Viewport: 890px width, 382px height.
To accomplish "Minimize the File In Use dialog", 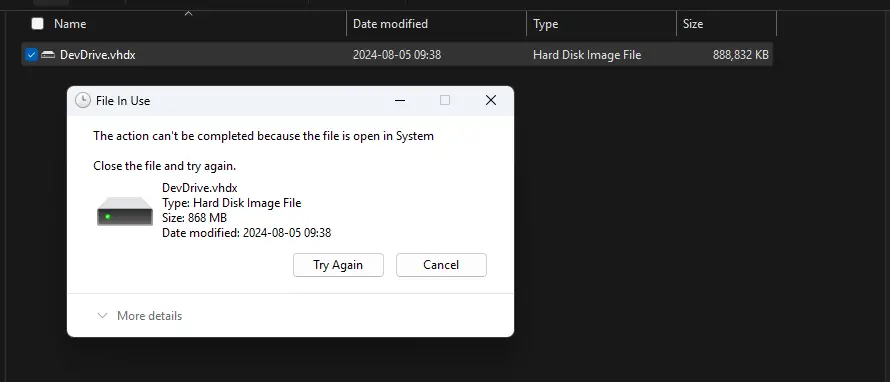I will (400, 100).
